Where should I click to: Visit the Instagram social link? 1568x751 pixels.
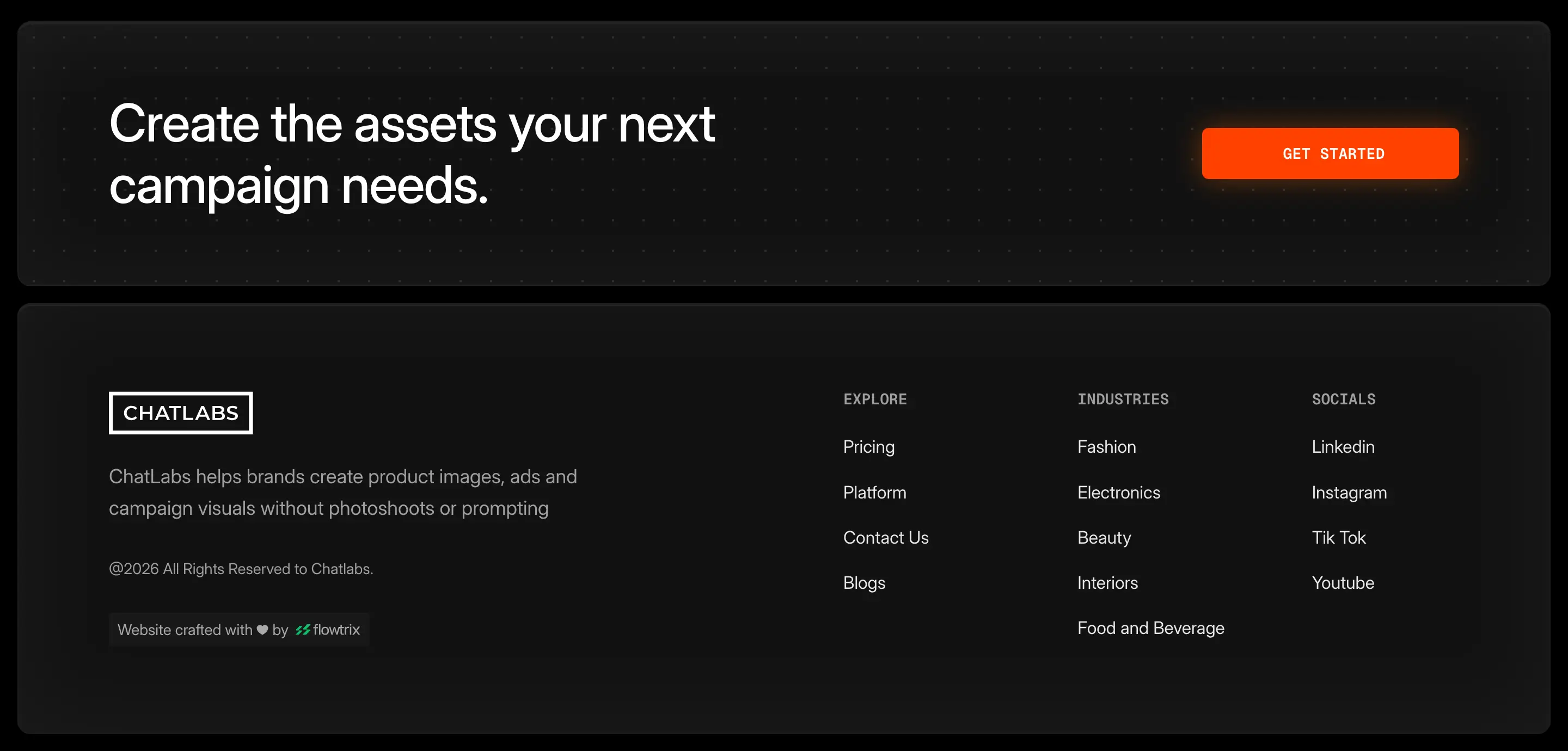pos(1349,493)
